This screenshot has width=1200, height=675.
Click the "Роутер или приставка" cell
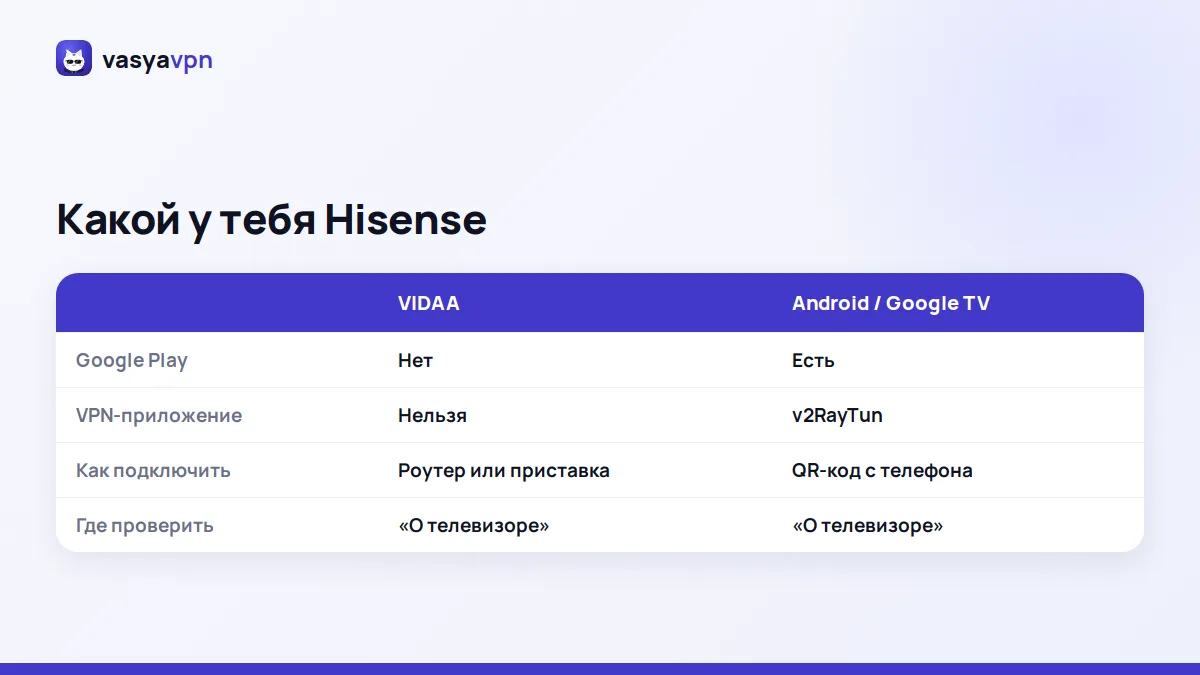coord(504,470)
